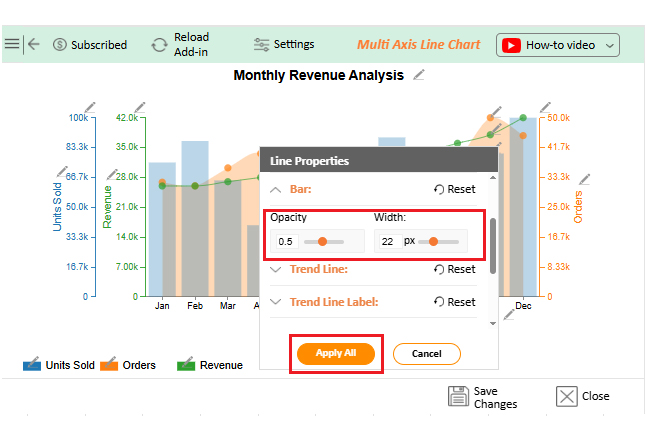Click the Orders legend edit icon
The image size is (646, 446).
point(109,364)
